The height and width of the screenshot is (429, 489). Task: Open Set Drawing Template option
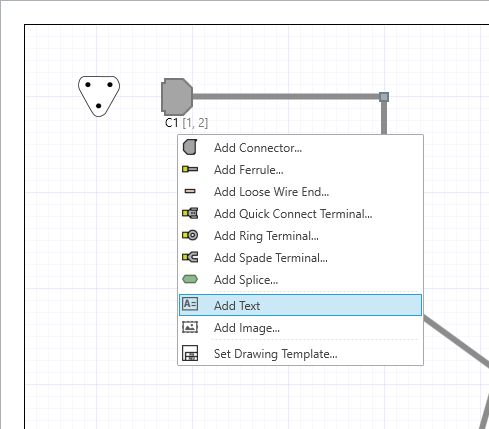[x=300, y=354]
